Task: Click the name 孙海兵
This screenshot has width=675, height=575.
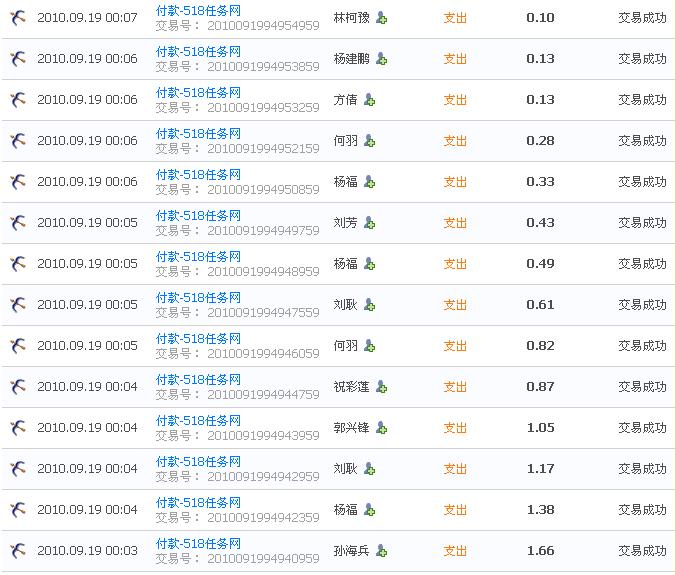Action: [352, 551]
